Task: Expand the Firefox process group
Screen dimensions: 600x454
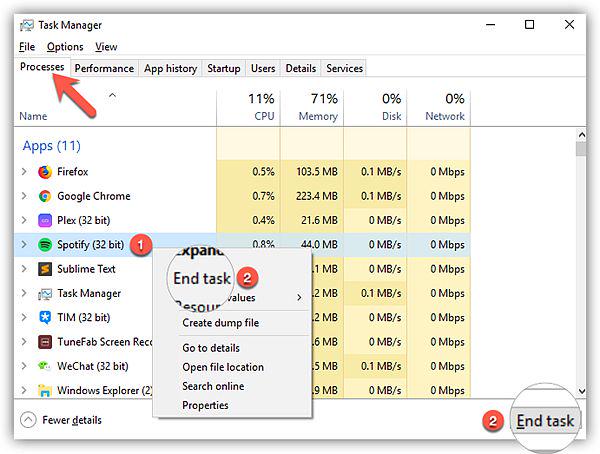Action: point(24,171)
